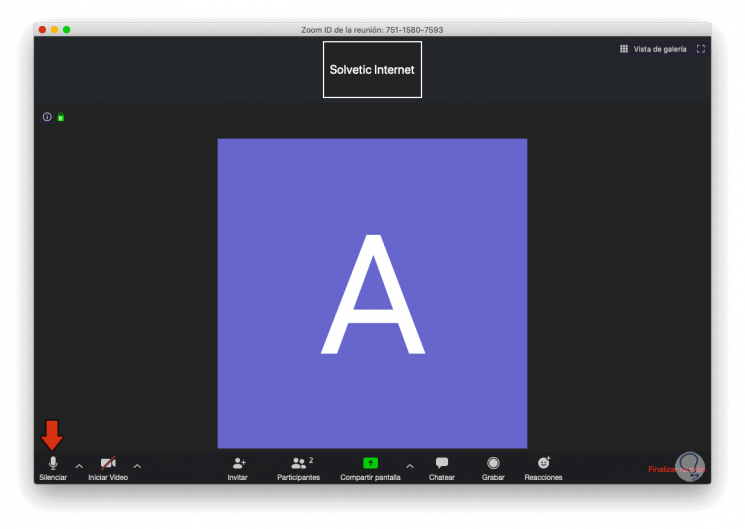Enter full screen mode icon

(701, 49)
